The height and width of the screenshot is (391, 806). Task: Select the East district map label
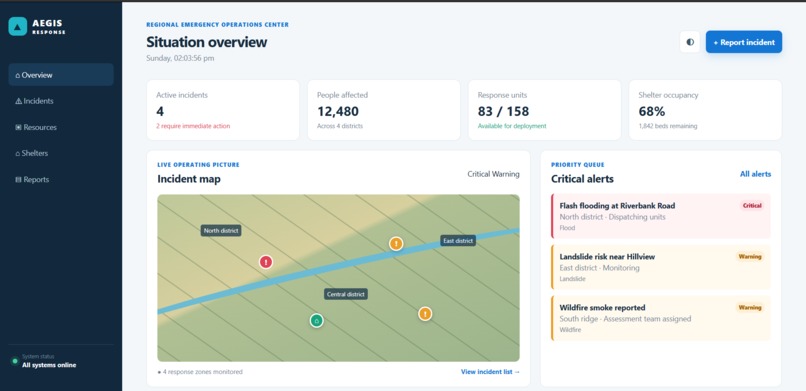point(458,240)
